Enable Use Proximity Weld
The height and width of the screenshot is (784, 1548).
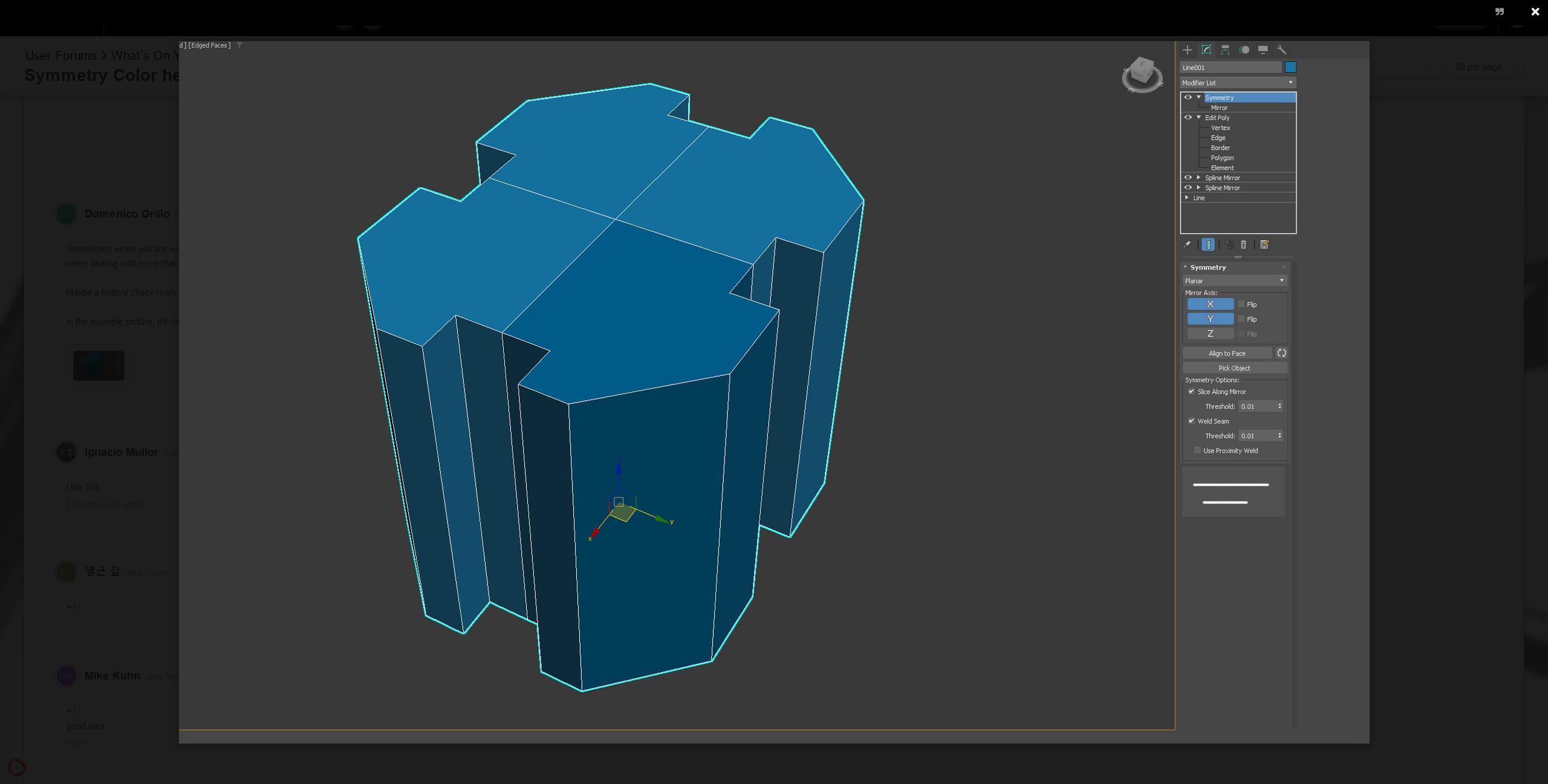(1197, 450)
